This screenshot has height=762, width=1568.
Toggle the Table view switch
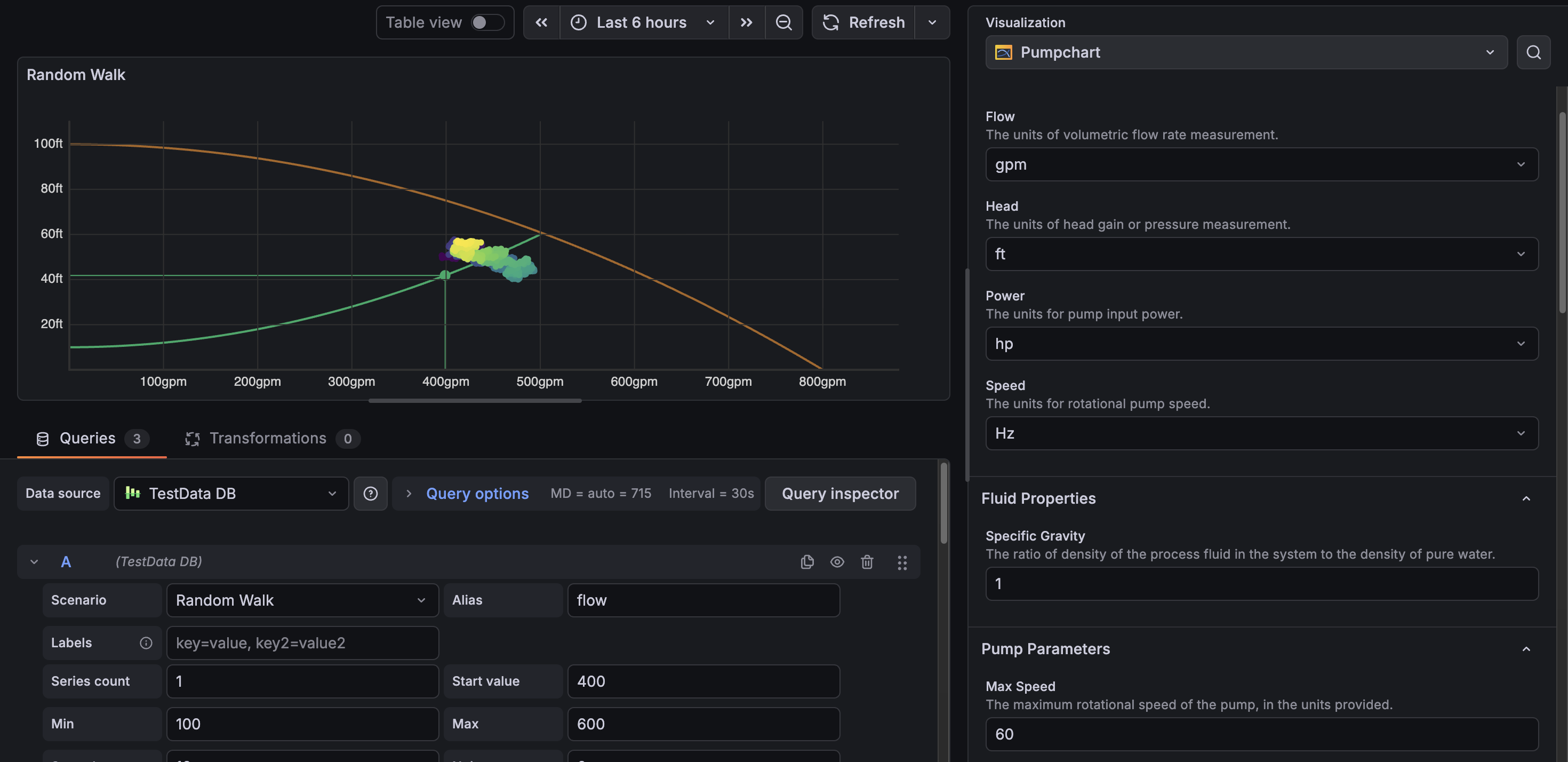[487, 22]
